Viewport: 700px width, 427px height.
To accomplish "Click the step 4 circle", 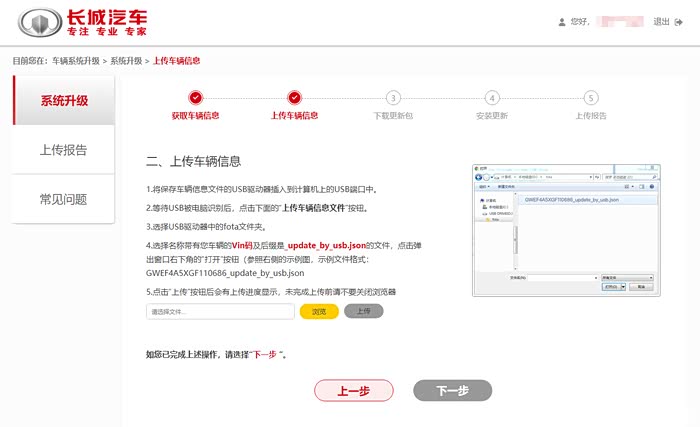I will [492, 97].
